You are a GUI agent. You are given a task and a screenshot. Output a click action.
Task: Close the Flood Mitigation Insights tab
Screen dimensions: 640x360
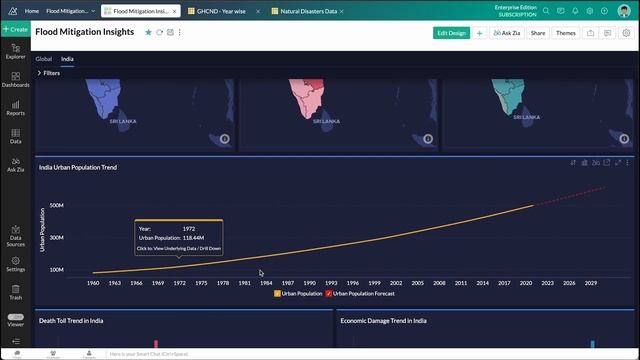click(x=174, y=11)
